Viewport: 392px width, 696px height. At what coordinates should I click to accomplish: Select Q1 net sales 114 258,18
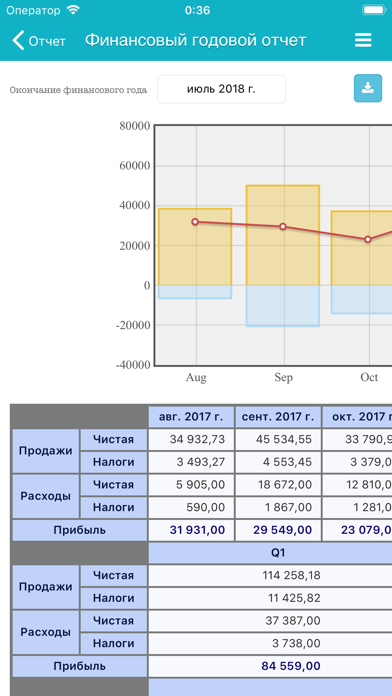(270, 575)
